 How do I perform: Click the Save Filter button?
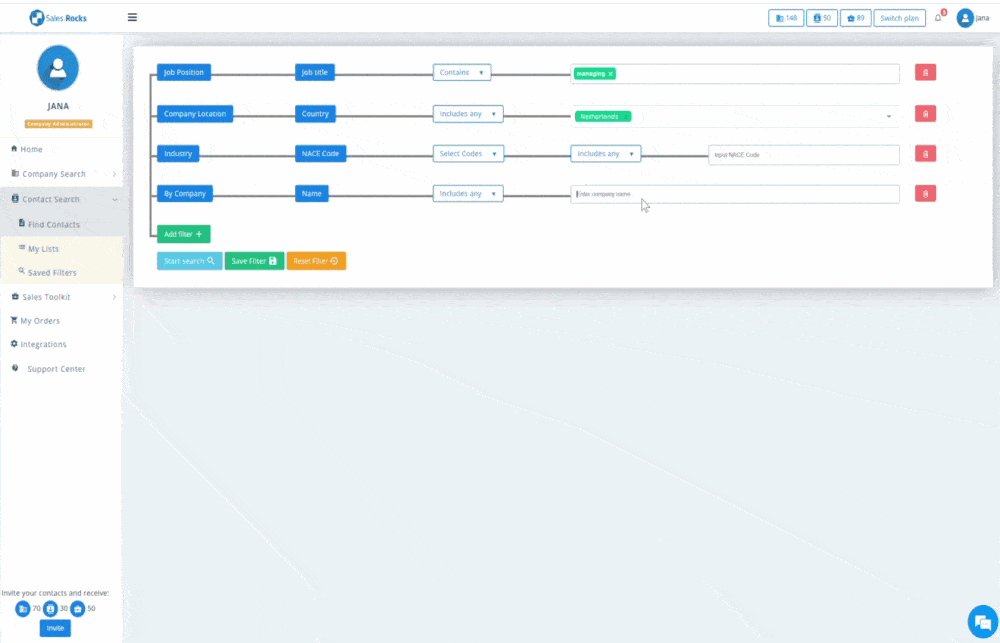[x=254, y=261]
